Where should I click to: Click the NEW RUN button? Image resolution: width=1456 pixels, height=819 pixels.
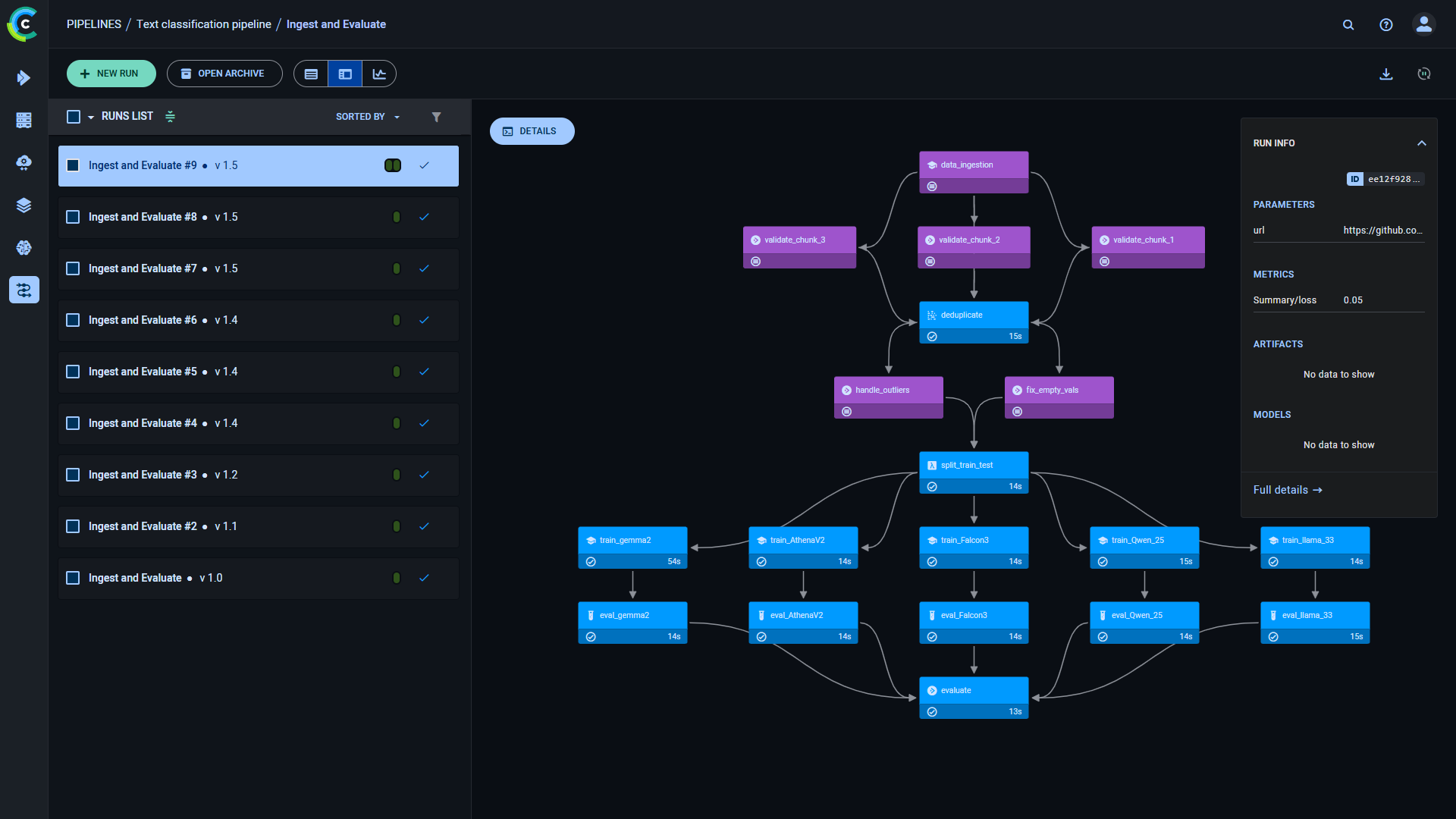111,74
